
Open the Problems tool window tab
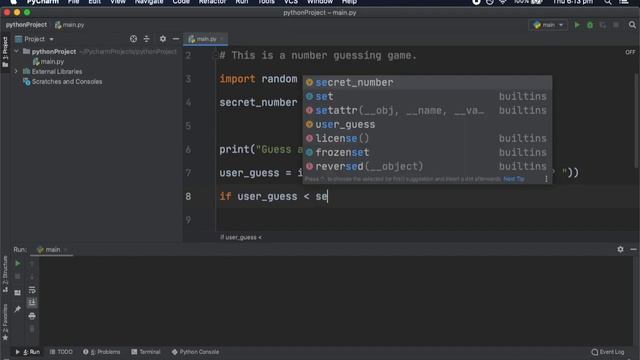point(102,352)
